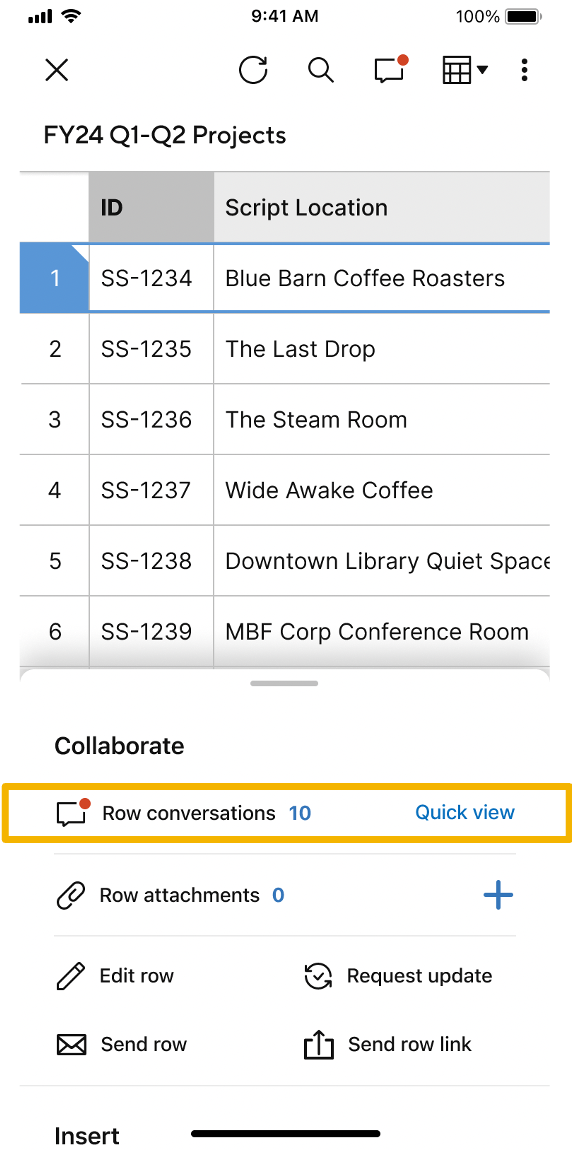Tap Send row envelope option
The width and height of the screenshot is (572, 1150).
(x=122, y=1044)
